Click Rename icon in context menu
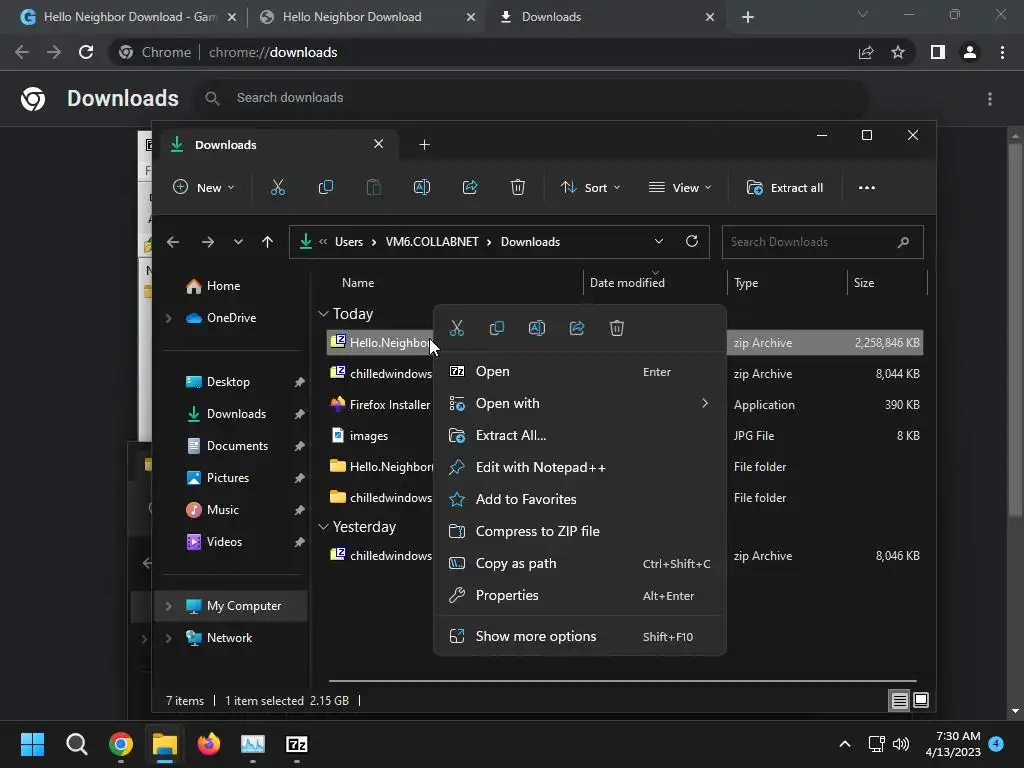The width and height of the screenshot is (1024, 768). click(537, 328)
